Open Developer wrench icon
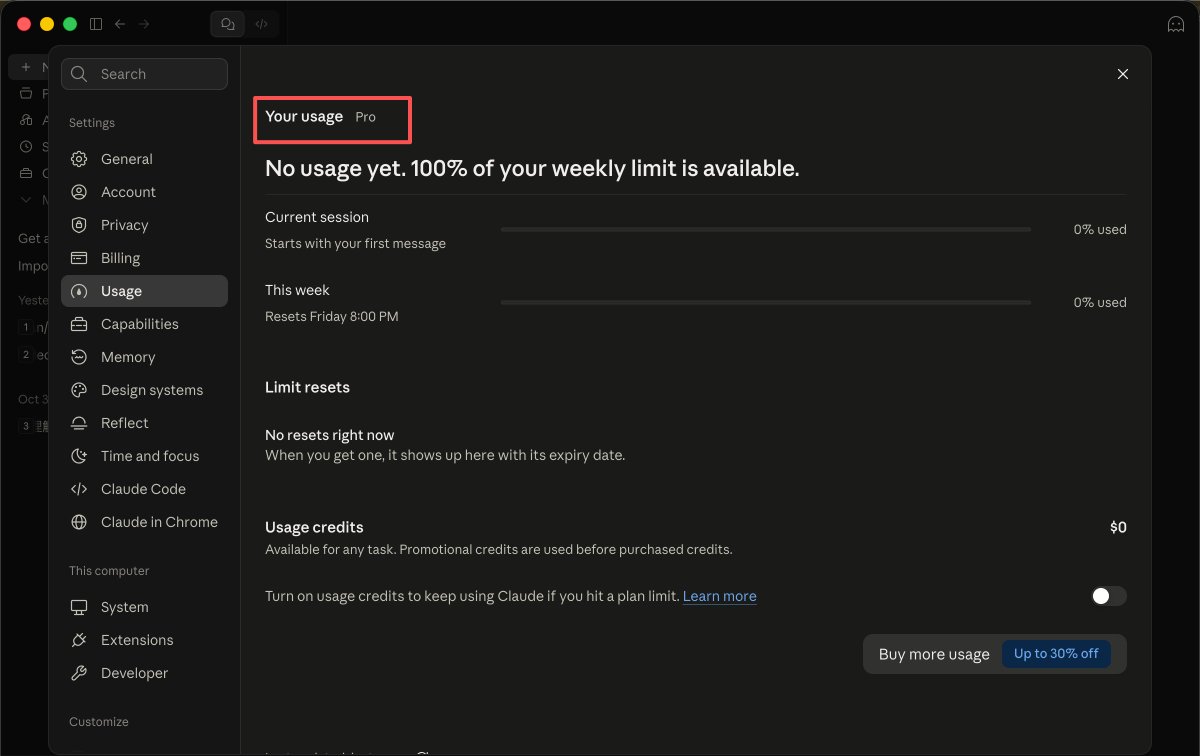The height and width of the screenshot is (756, 1200). [x=80, y=673]
